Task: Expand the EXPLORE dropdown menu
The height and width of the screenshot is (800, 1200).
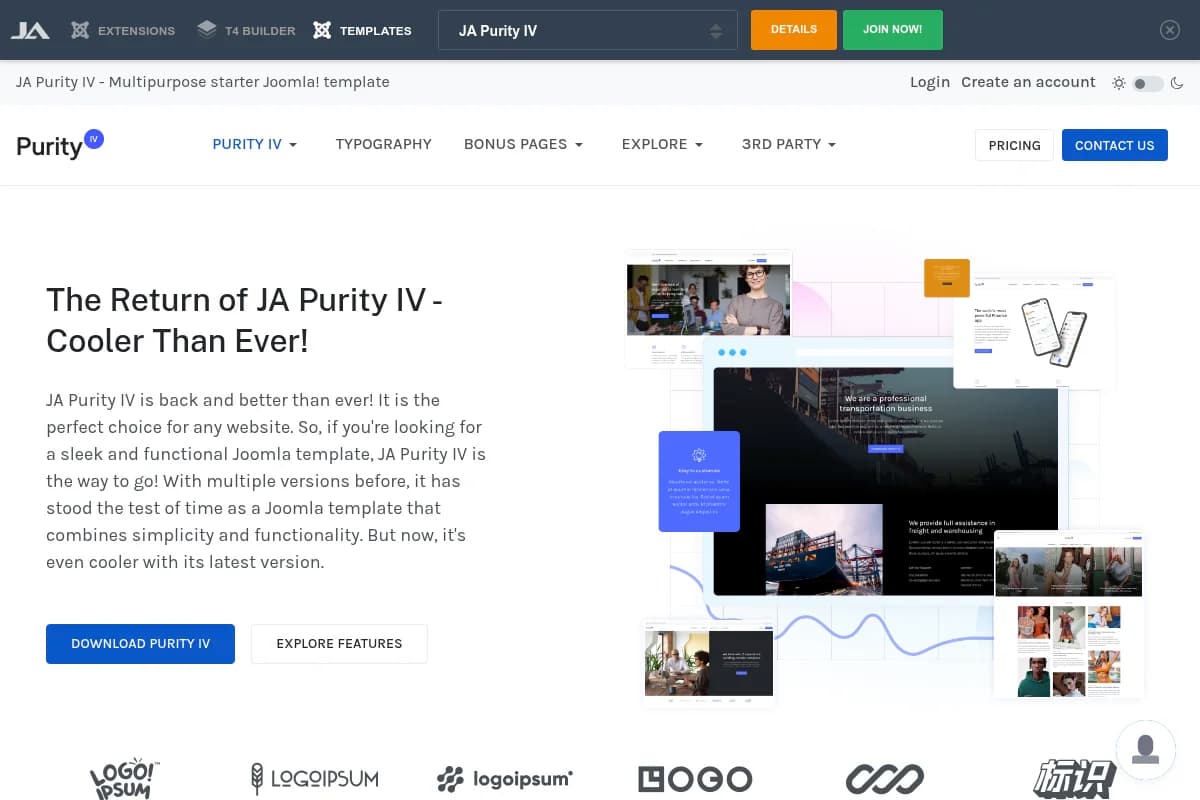Action: [661, 144]
